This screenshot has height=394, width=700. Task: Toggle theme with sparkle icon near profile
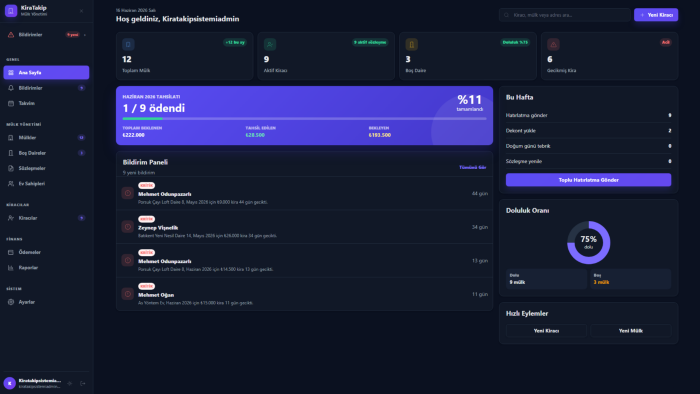pyautogui.click(x=70, y=383)
